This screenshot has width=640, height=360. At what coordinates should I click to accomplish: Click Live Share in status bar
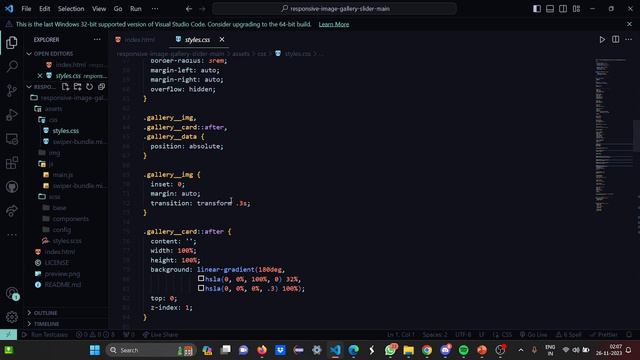point(160,335)
